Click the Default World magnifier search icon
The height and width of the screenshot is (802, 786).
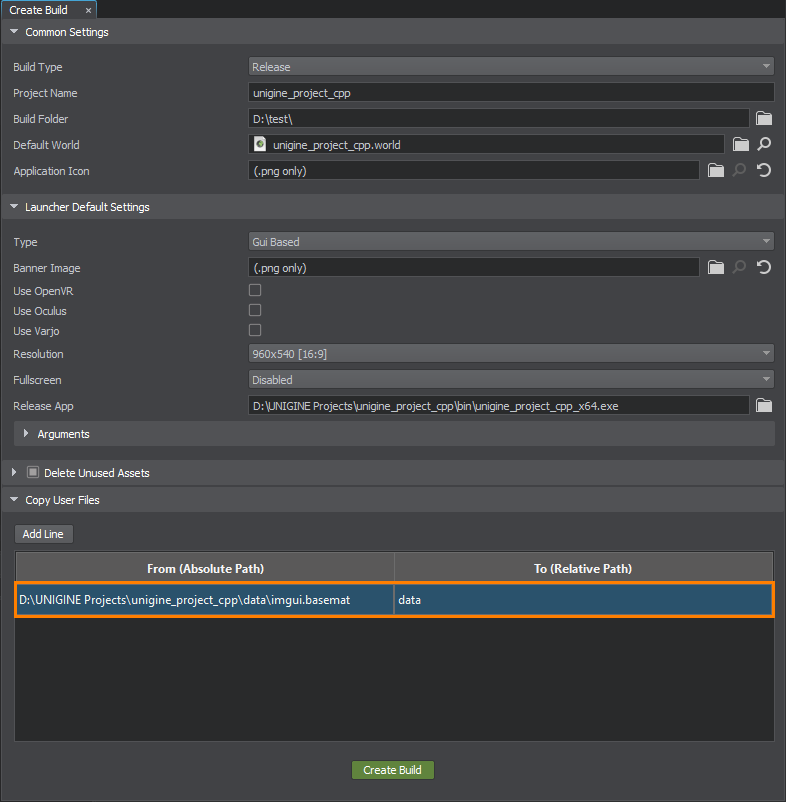pyautogui.click(x=765, y=145)
